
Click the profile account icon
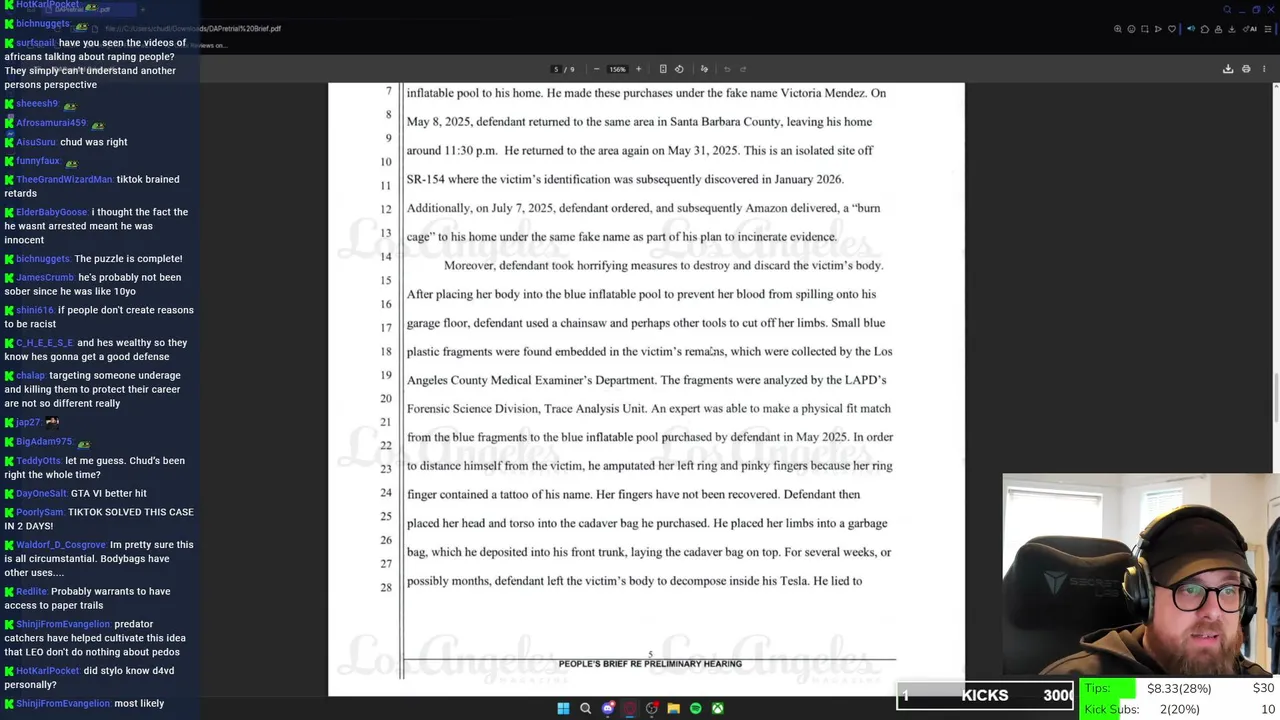1217,29
